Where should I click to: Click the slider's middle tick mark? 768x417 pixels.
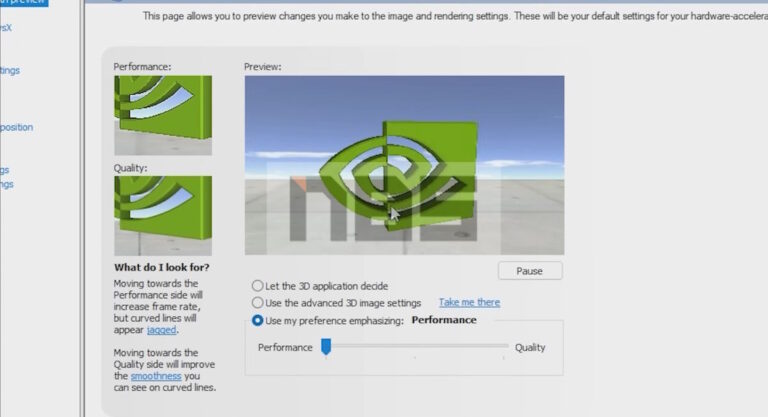416,354
